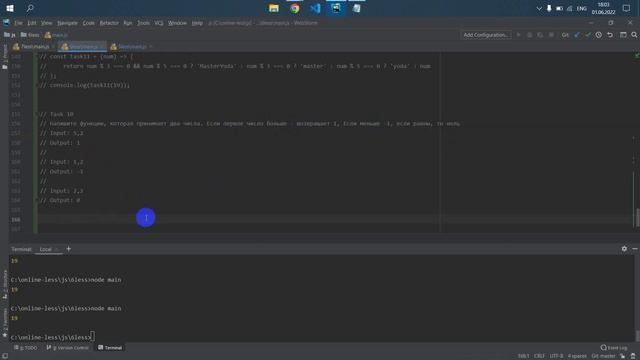This screenshot has height=360, width=640.
Task: Show hidden system tray icons
Action: click(x=539, y=8)
